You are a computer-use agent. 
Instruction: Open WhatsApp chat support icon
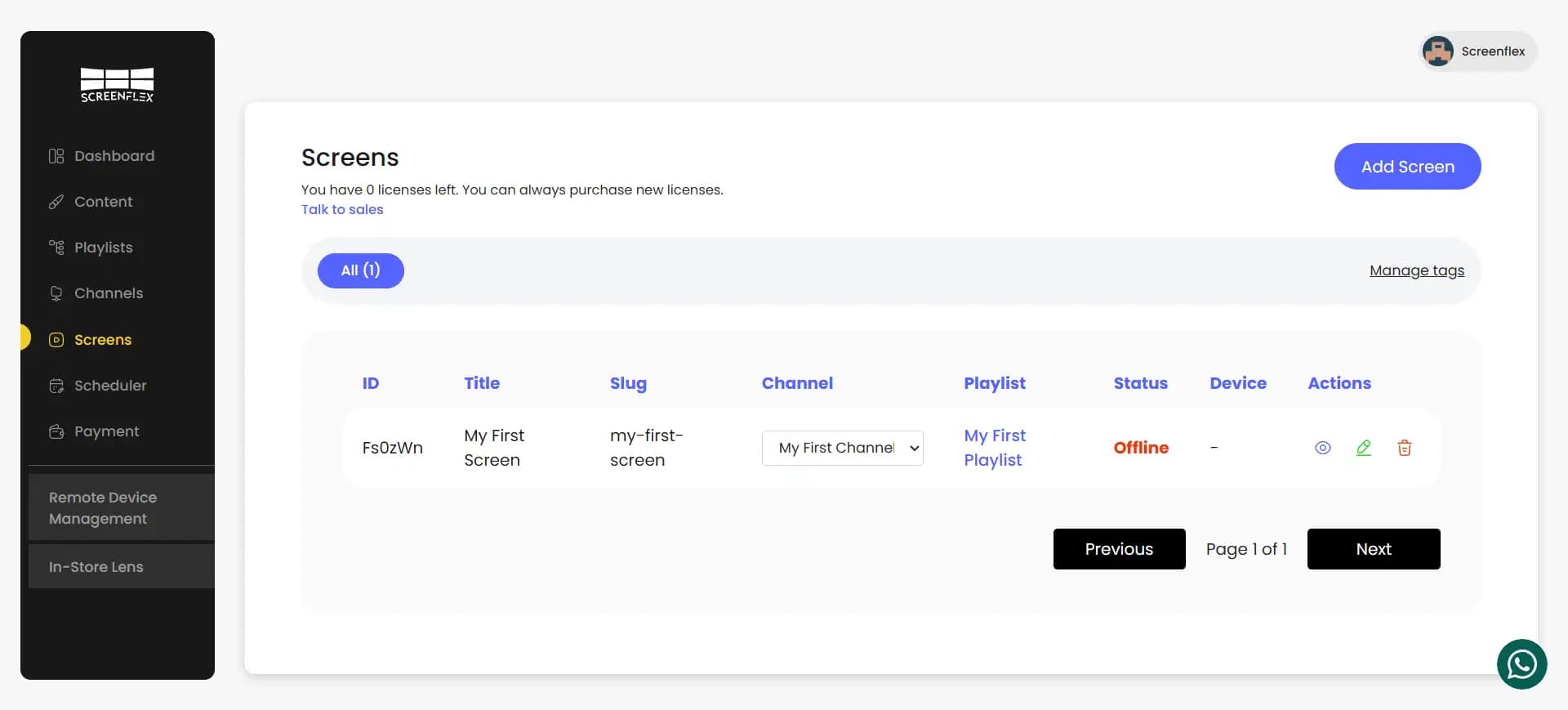click(1521, 664)
